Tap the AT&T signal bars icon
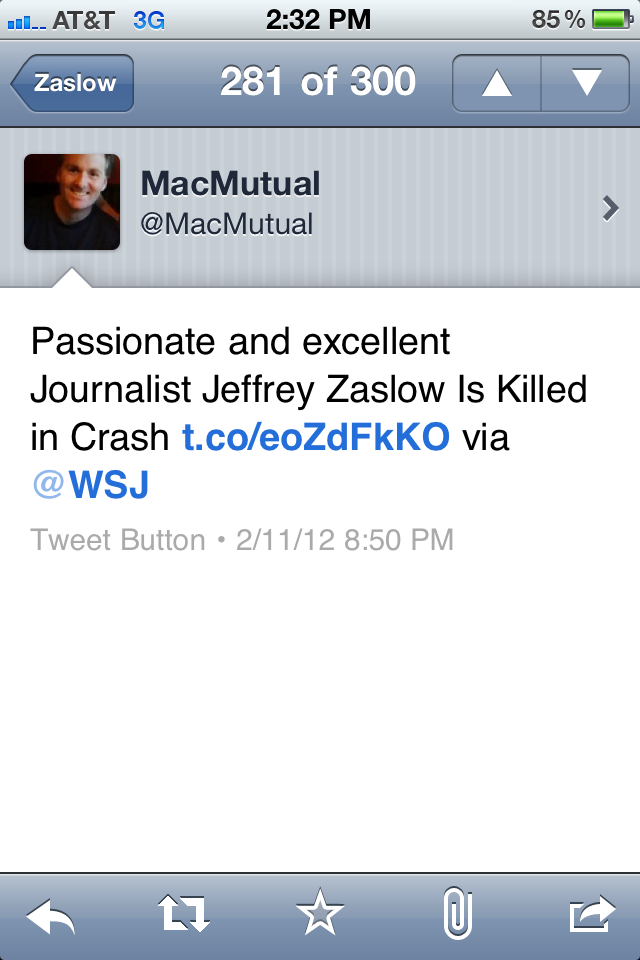This screenshot has width=640, height=960. (x=25, y=19)
